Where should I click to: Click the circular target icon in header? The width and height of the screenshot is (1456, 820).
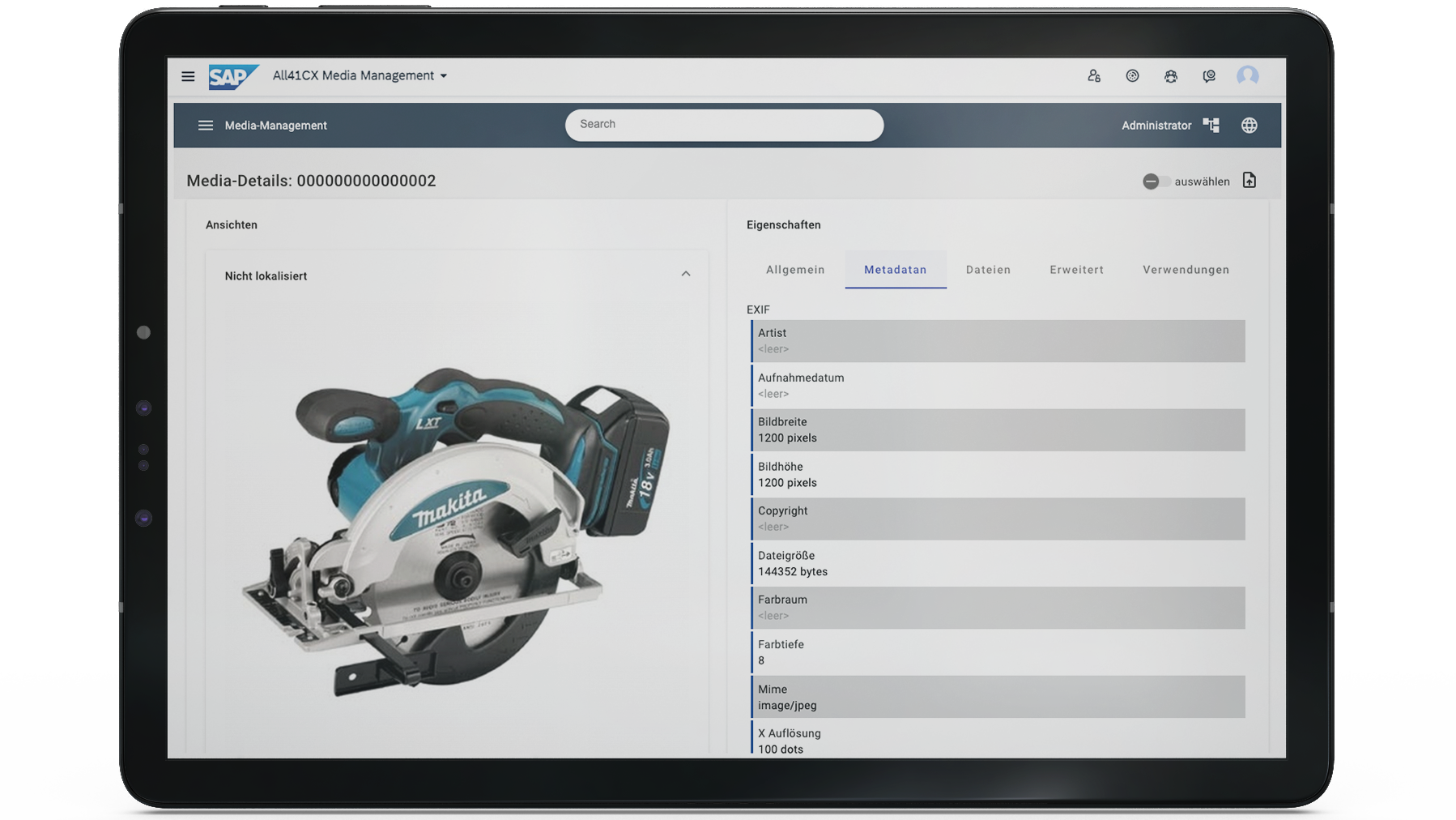click(1132, 76)
